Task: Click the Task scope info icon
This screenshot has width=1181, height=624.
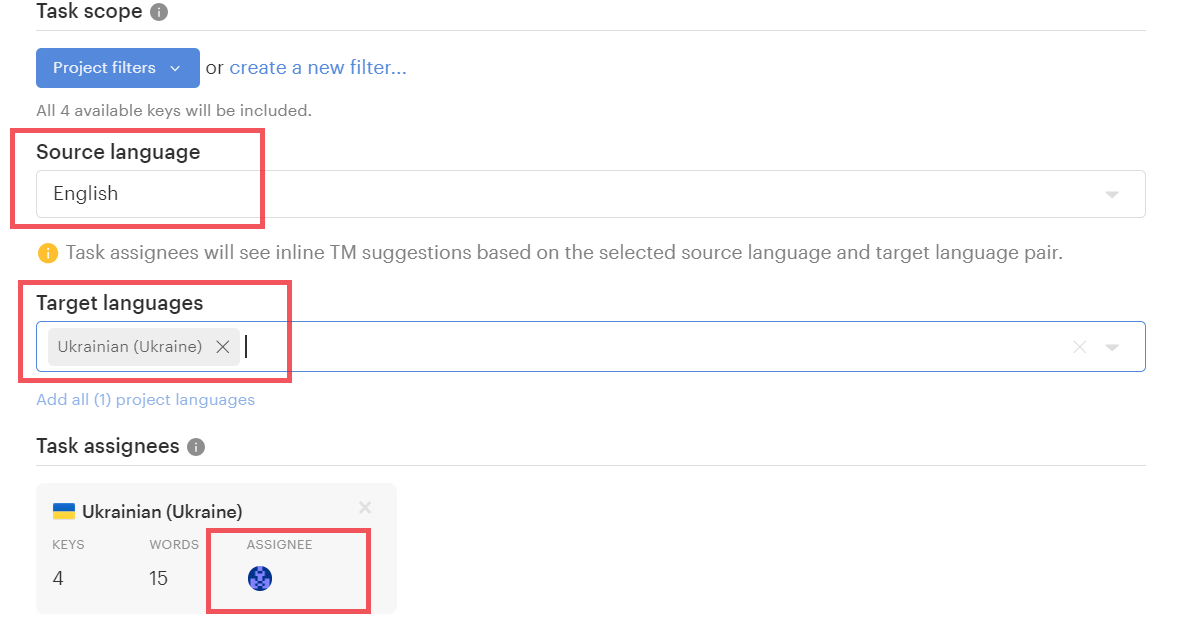Action: pyautogui.click(x=158, y=13)
